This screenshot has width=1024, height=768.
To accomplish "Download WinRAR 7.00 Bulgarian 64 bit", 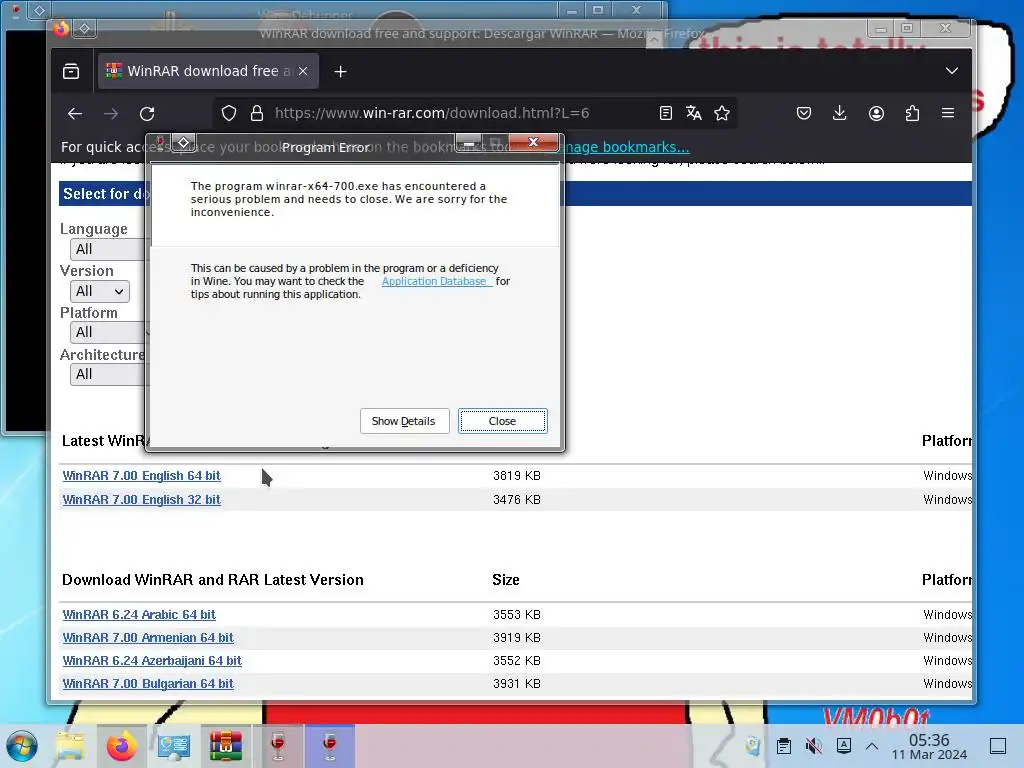I will point(148,684).
